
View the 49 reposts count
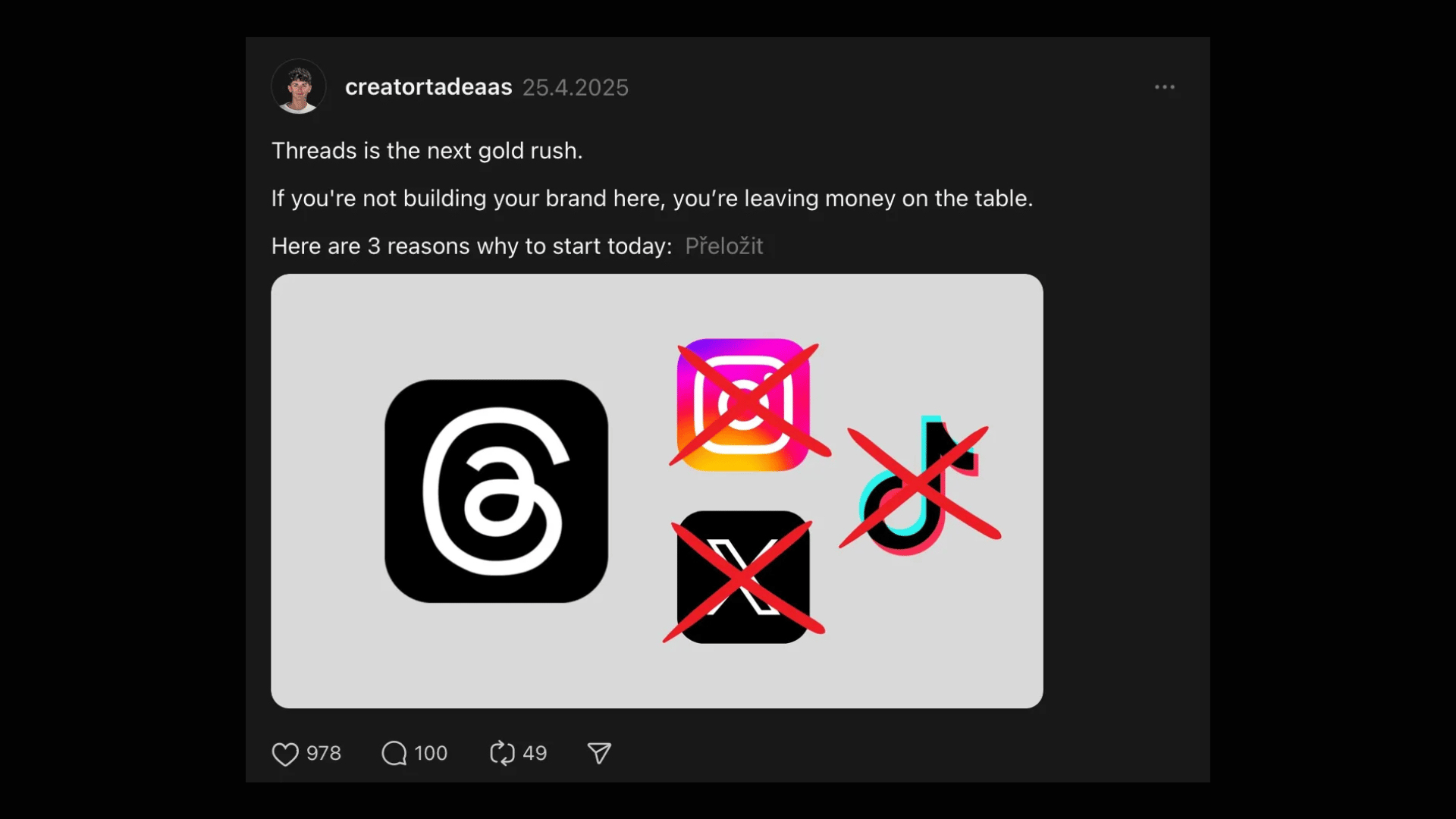[x=535, y=754]
